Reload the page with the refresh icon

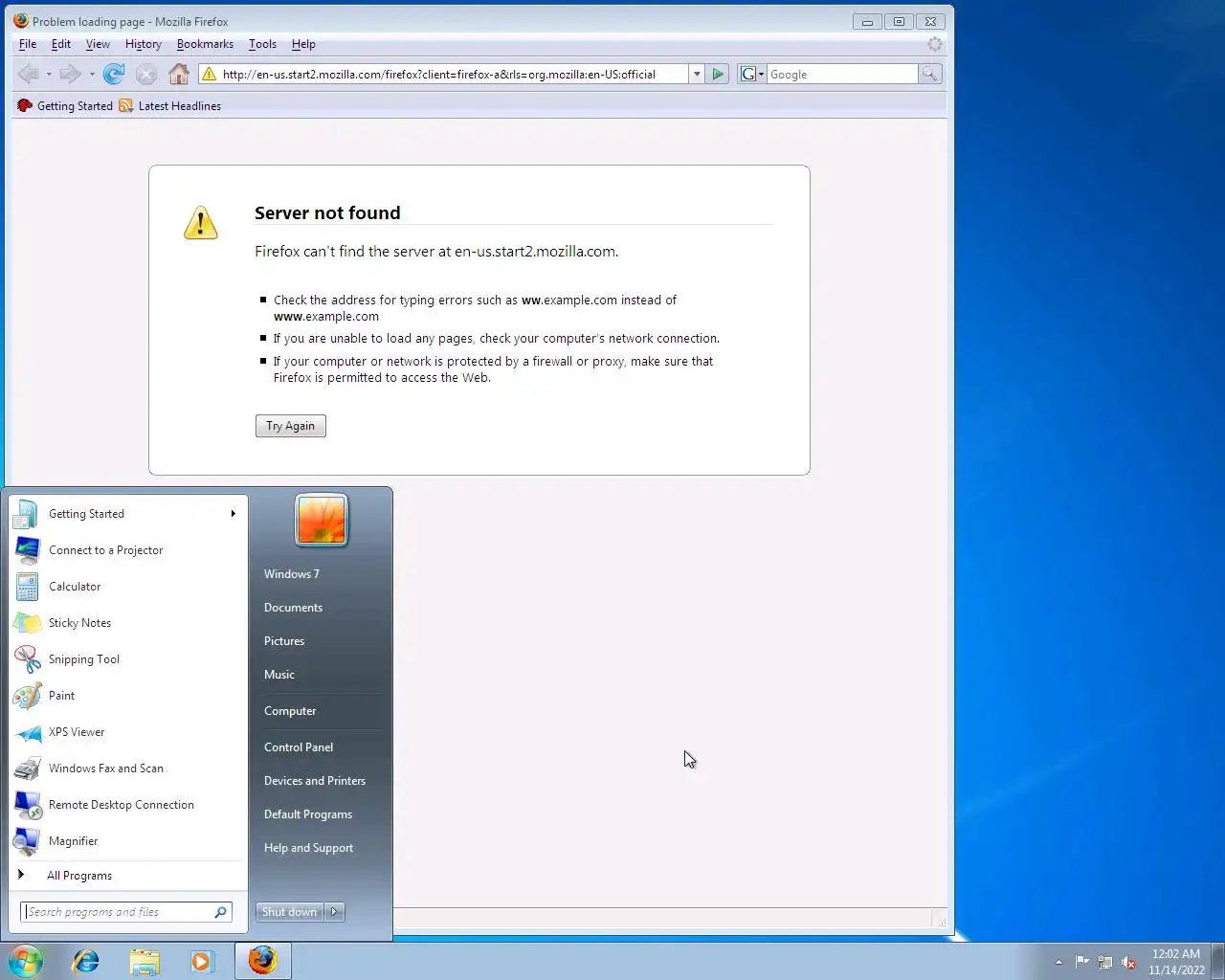[114, 74]
